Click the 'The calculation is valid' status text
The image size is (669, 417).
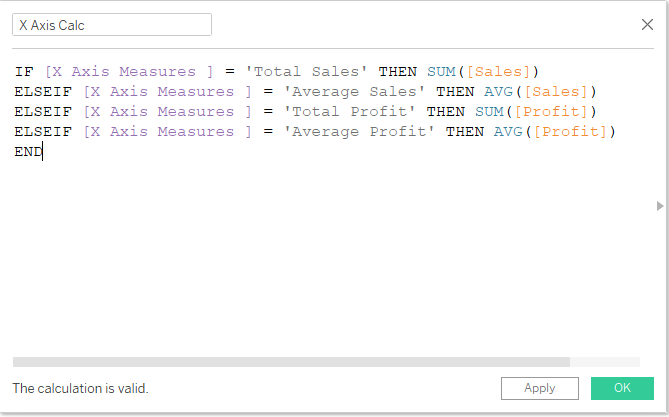80,388
